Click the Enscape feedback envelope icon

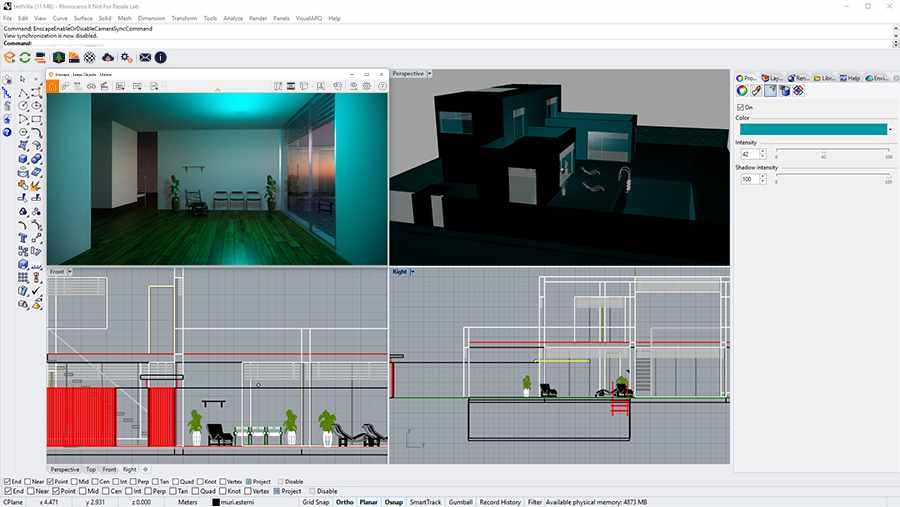pos(144,58)
